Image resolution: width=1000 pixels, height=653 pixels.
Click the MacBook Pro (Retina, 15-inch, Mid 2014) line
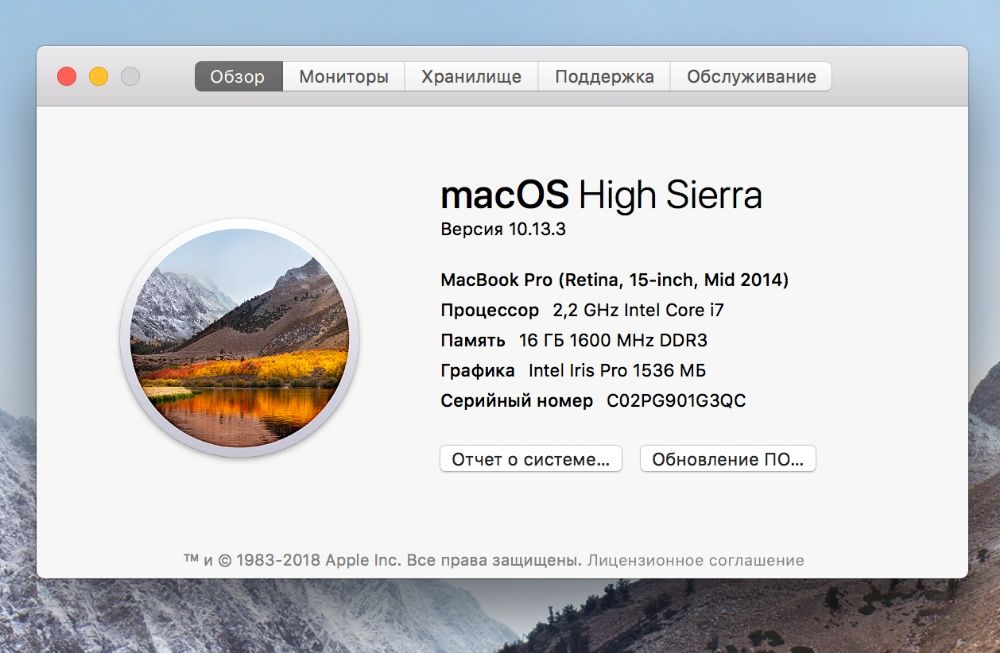coord(615,280)
